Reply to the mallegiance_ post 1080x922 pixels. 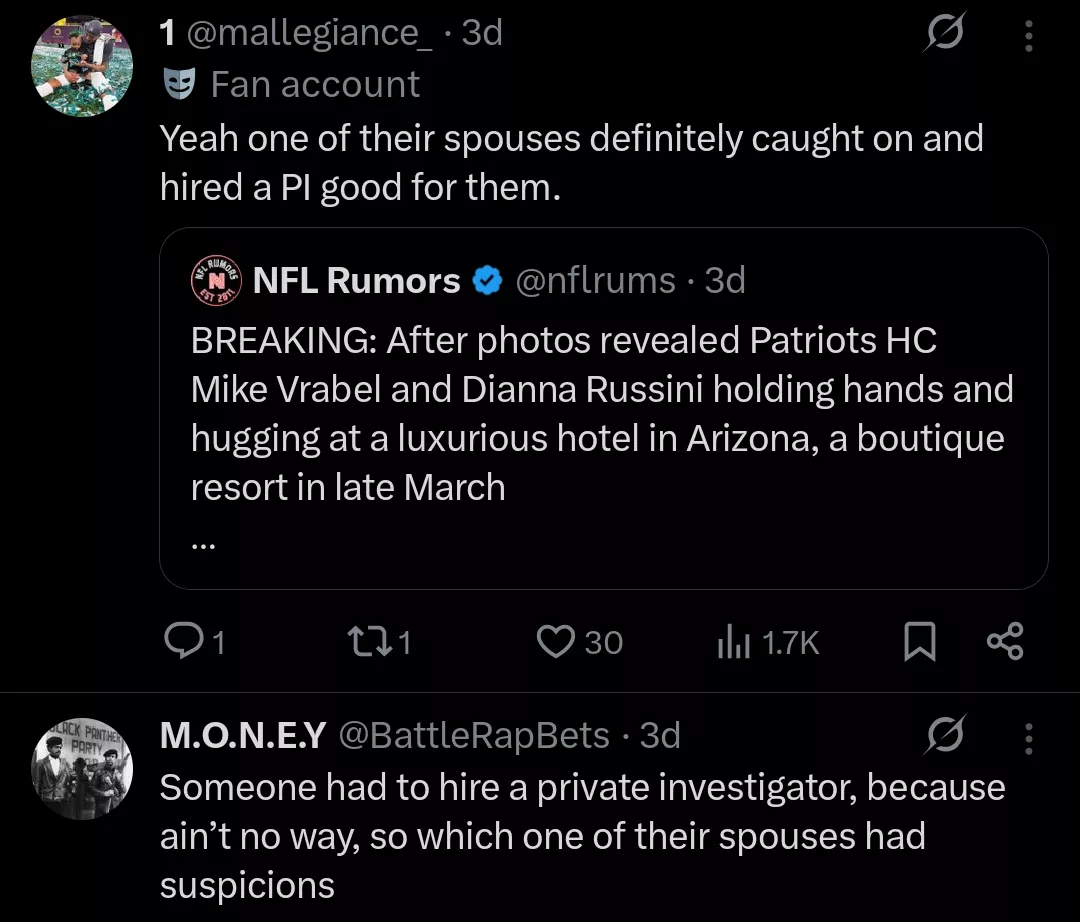pyautogui.click(x=182, y=641)
